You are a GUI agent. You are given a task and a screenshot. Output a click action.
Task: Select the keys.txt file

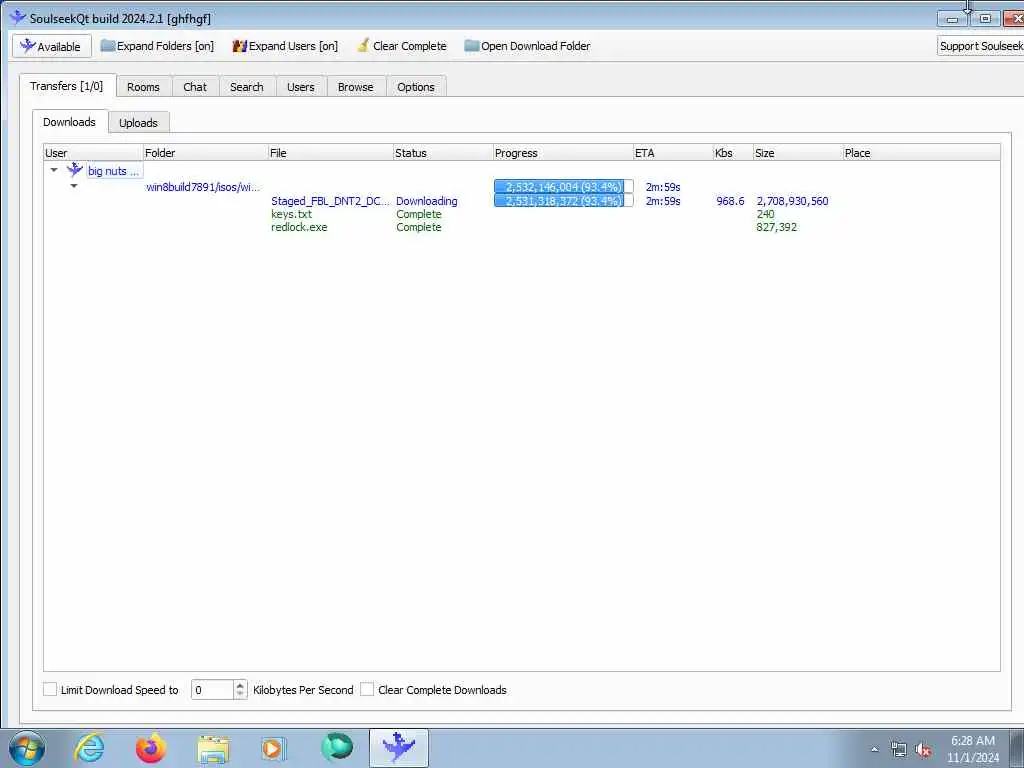(x=291, y=214)
